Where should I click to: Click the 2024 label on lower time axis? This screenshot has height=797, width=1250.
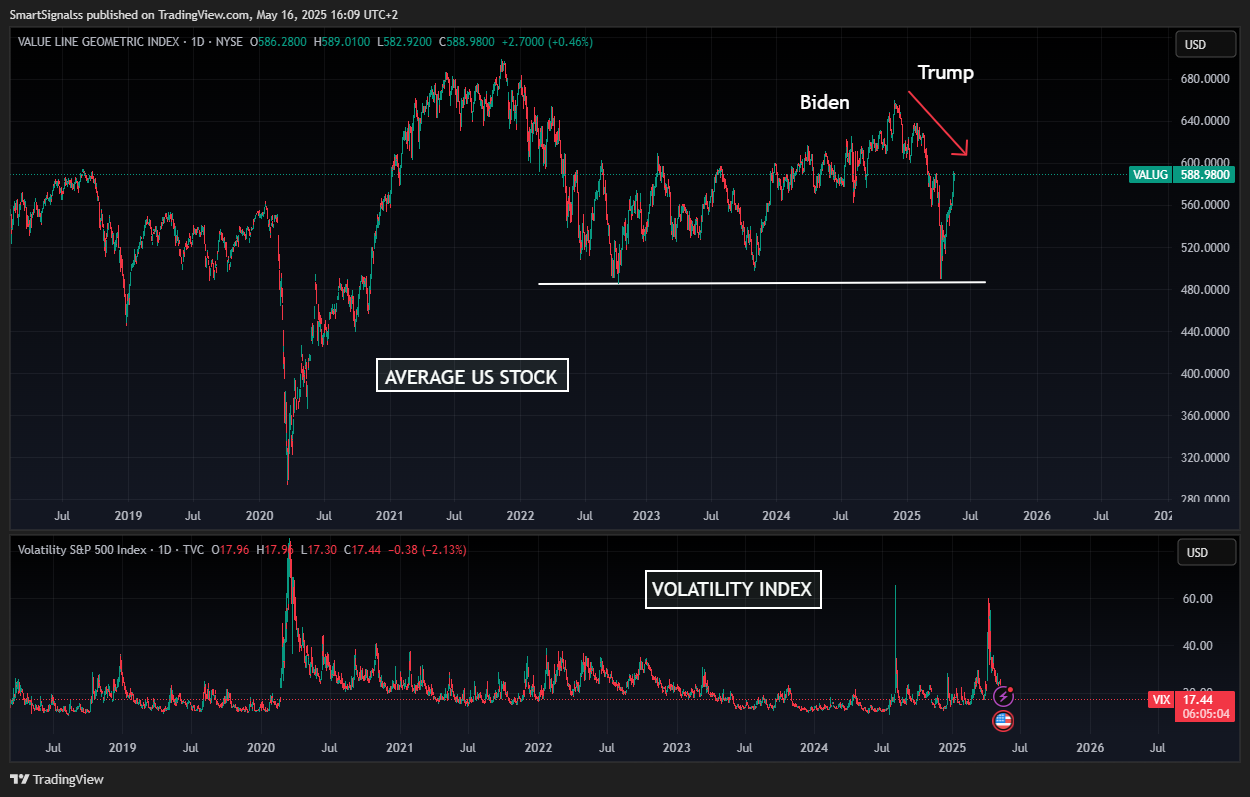point(814,747)
